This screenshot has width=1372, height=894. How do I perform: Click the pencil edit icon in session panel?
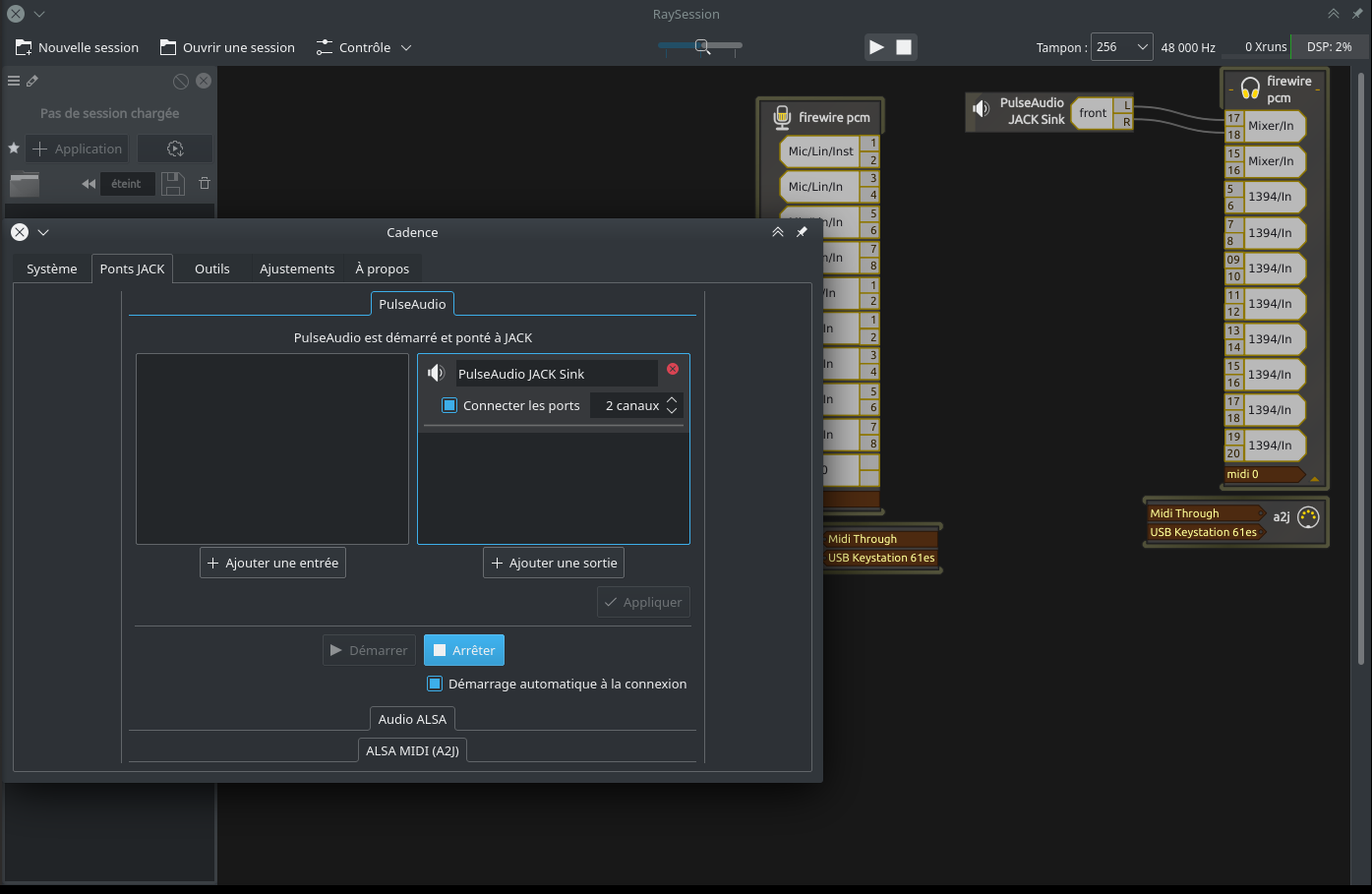(x=32, y=81)
